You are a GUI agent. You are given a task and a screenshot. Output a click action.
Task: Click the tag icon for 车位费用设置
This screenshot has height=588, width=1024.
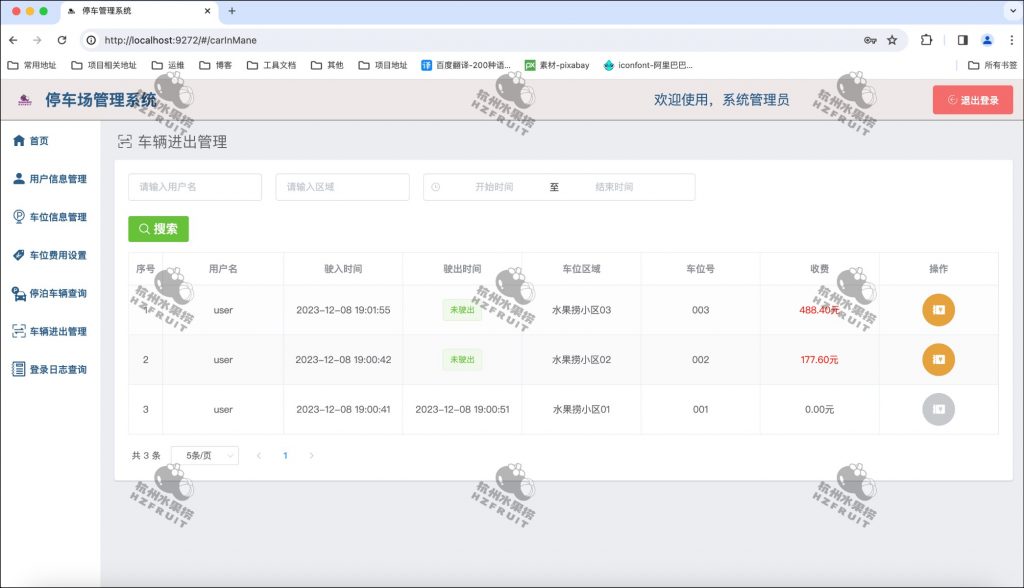[17, 255]
